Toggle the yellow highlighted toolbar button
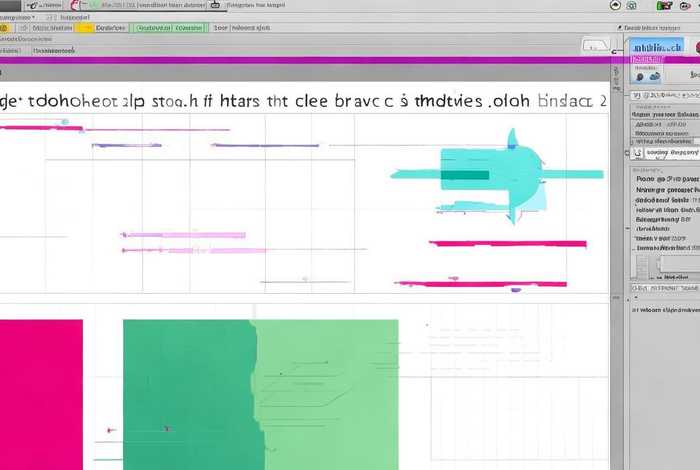The height and width of the screenshot is (470, 700). pos(85,28)
